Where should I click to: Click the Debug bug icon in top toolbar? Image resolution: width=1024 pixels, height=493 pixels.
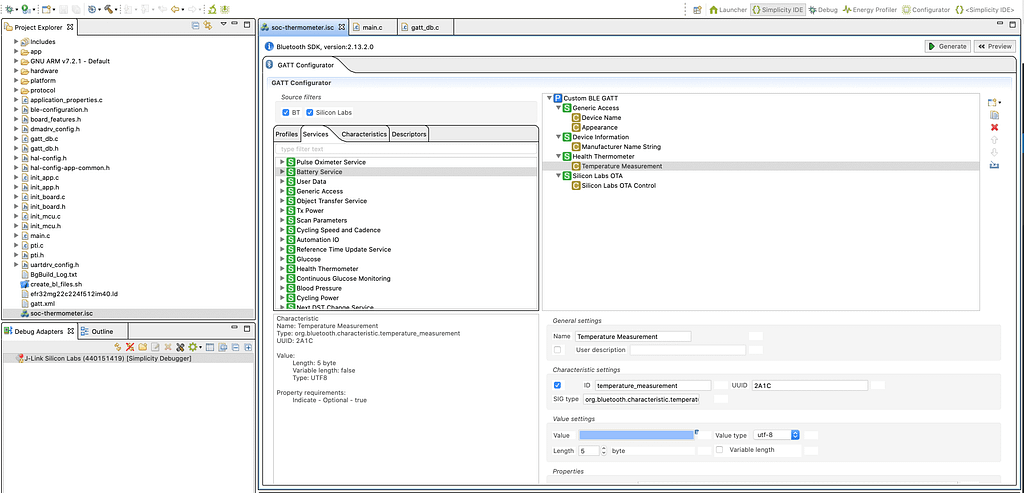coord(9,10)
